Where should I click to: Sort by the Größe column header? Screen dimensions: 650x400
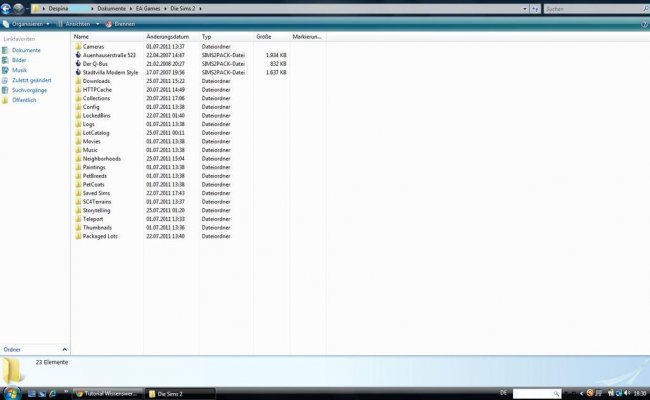[272, 36]
